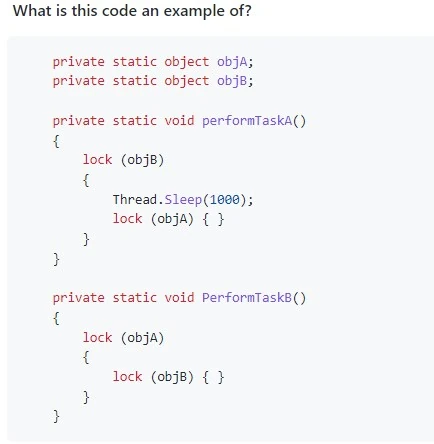Click the first private keyword
This screenshot has width=434, height=444.
tap(79, 62)
